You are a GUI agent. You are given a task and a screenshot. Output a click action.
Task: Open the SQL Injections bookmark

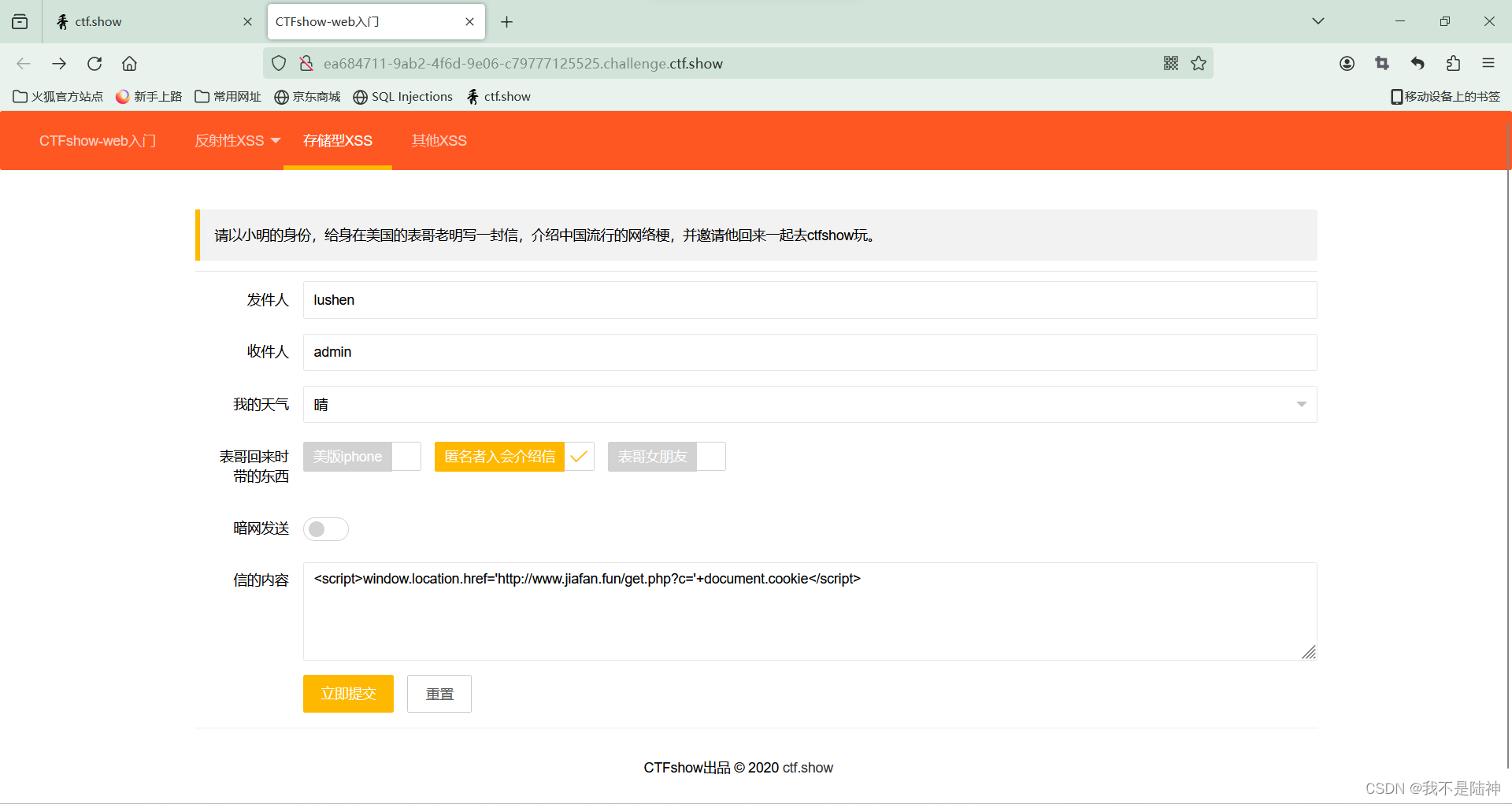point(403,97)
